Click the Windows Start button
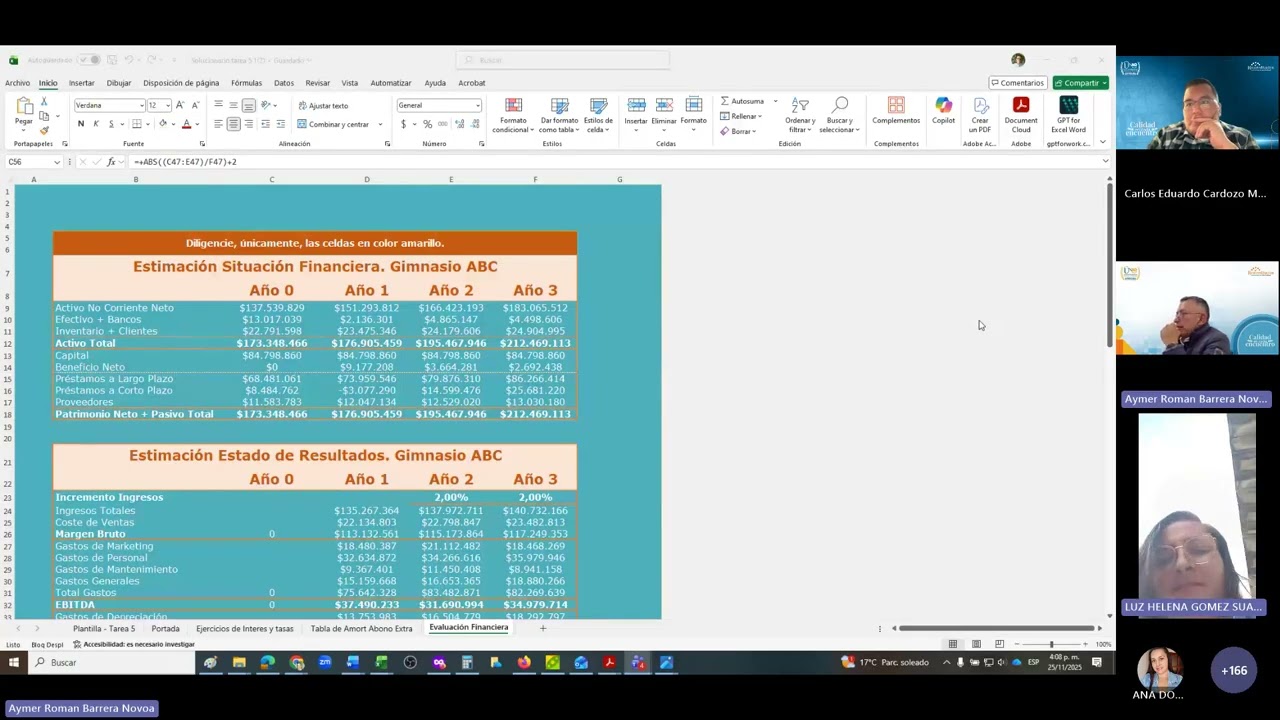This screenshot has height=720, width=1280. pos(14,662)
